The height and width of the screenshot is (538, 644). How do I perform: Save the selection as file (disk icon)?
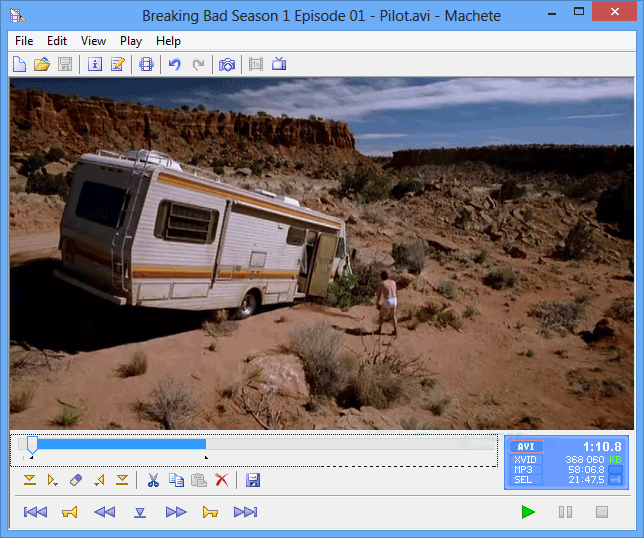click(253, 481)
